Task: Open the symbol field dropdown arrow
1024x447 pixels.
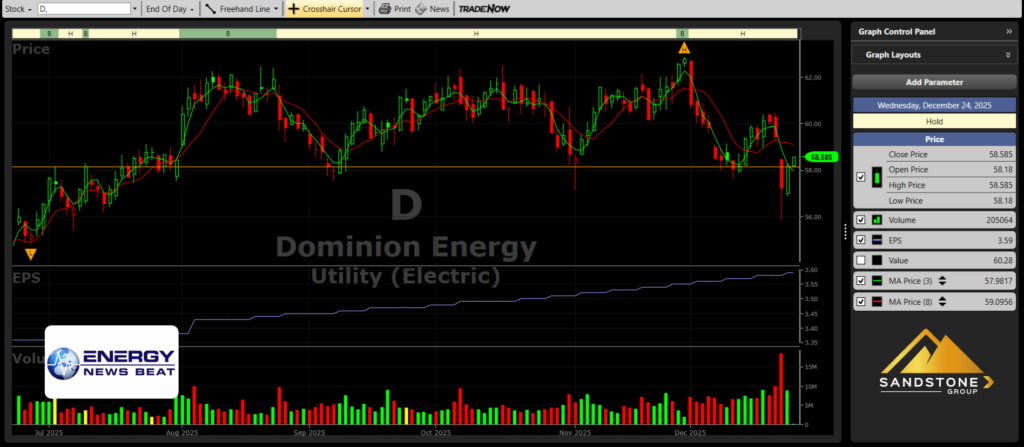Action: (135, 9)
